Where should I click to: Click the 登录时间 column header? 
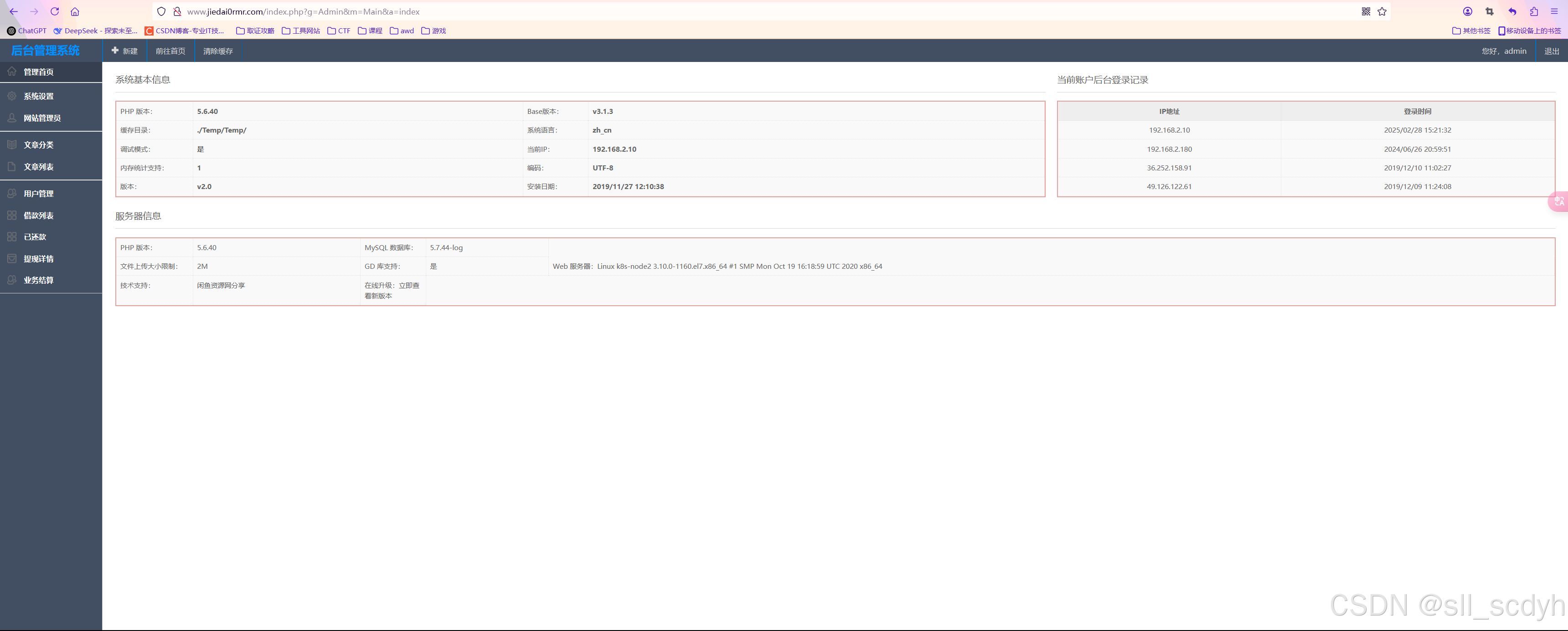click(x=1418, y=111)
